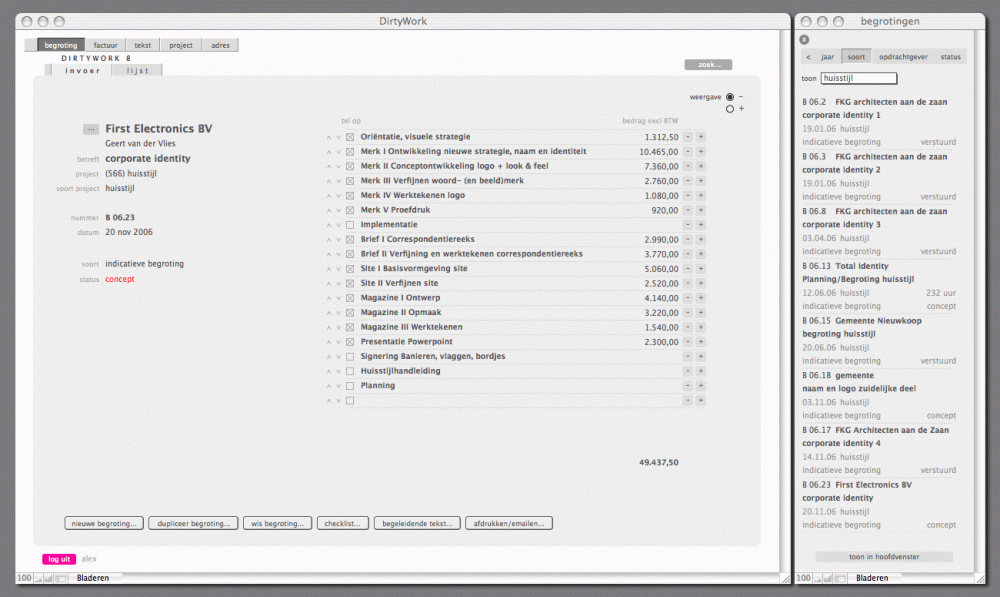Click the ellipsis button beside First Electronics BV
1000x597 pixels.
click(x=90, y=129)
